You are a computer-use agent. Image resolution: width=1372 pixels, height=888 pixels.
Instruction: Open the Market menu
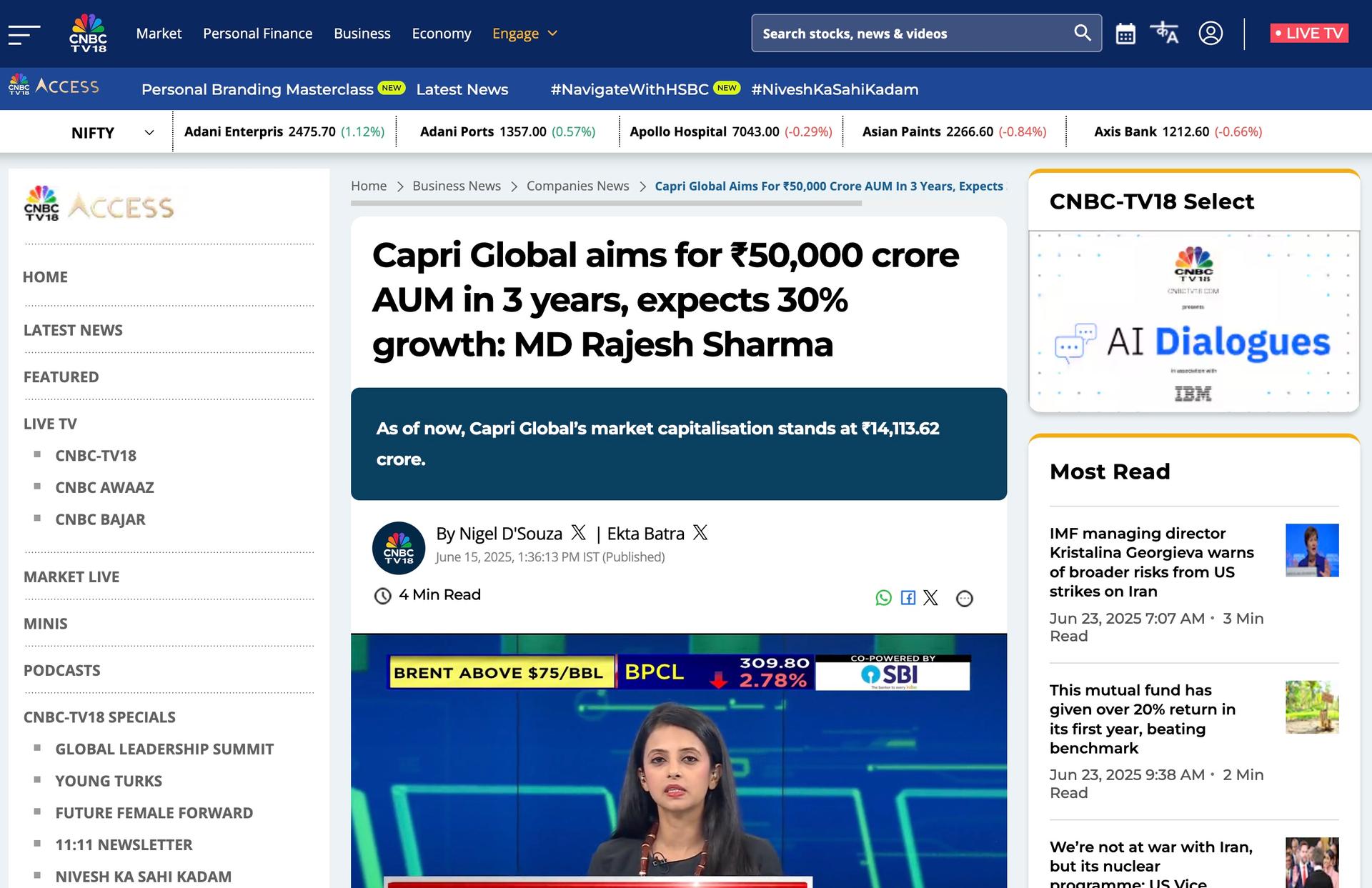coord(159,34)
